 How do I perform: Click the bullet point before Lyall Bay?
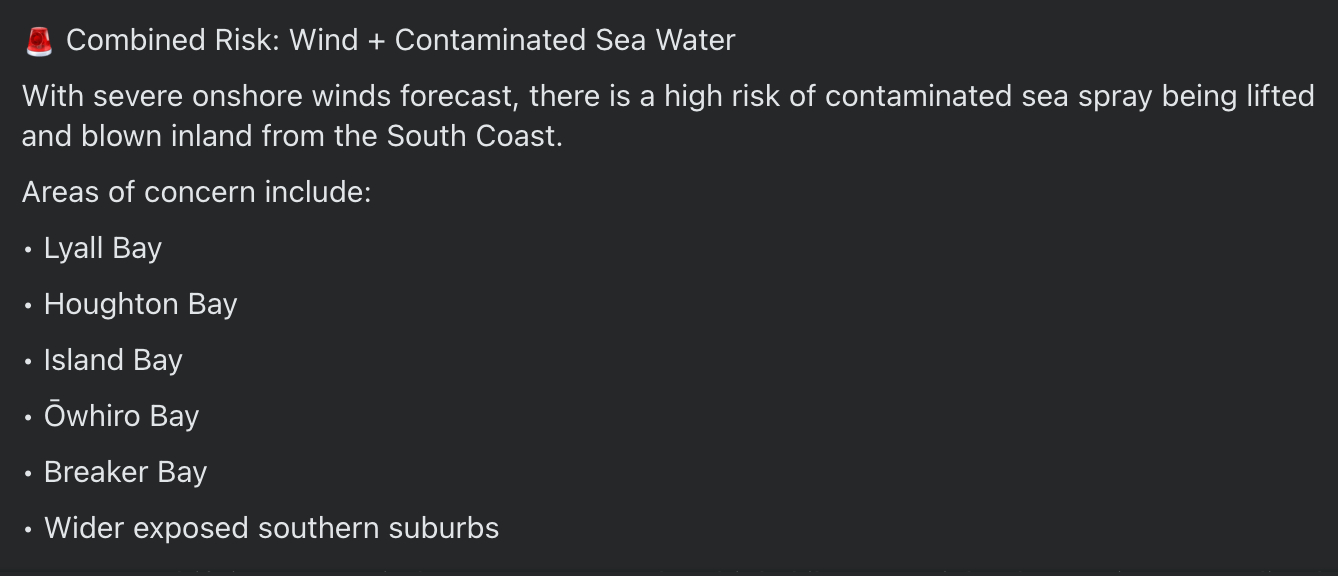pos(29,249)
